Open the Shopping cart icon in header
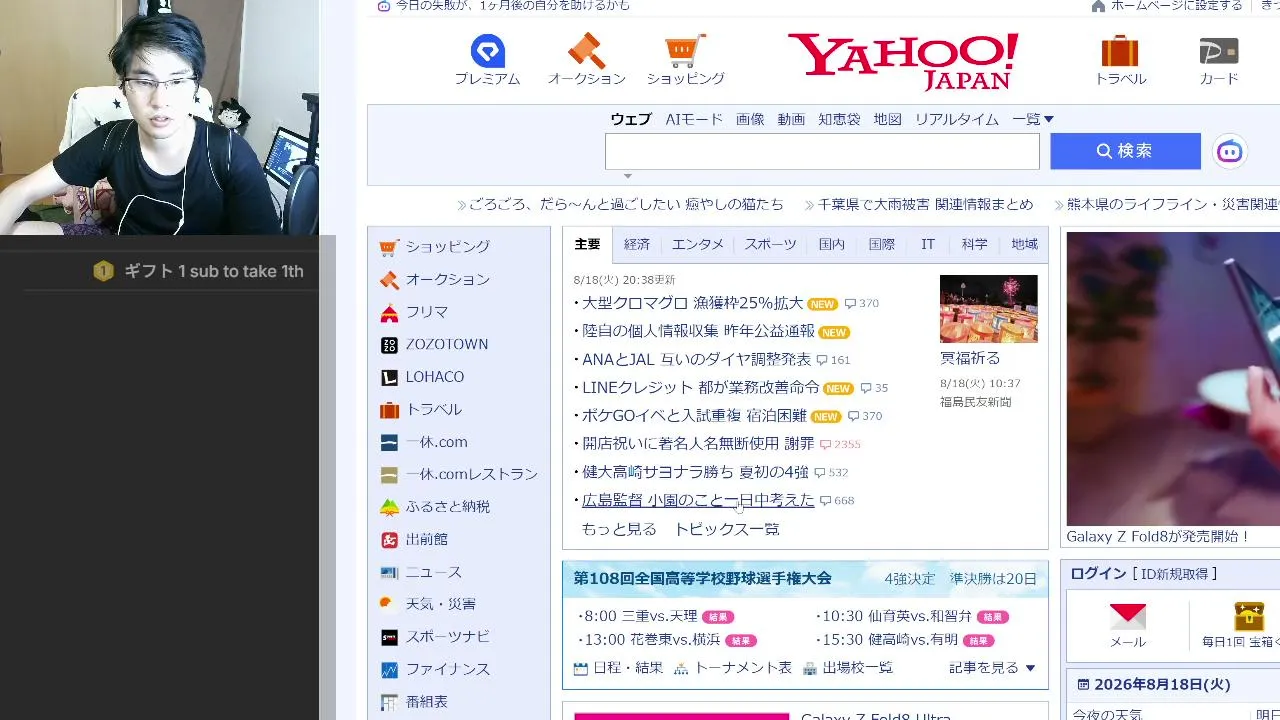1280x720 pixels. point(685,51)
